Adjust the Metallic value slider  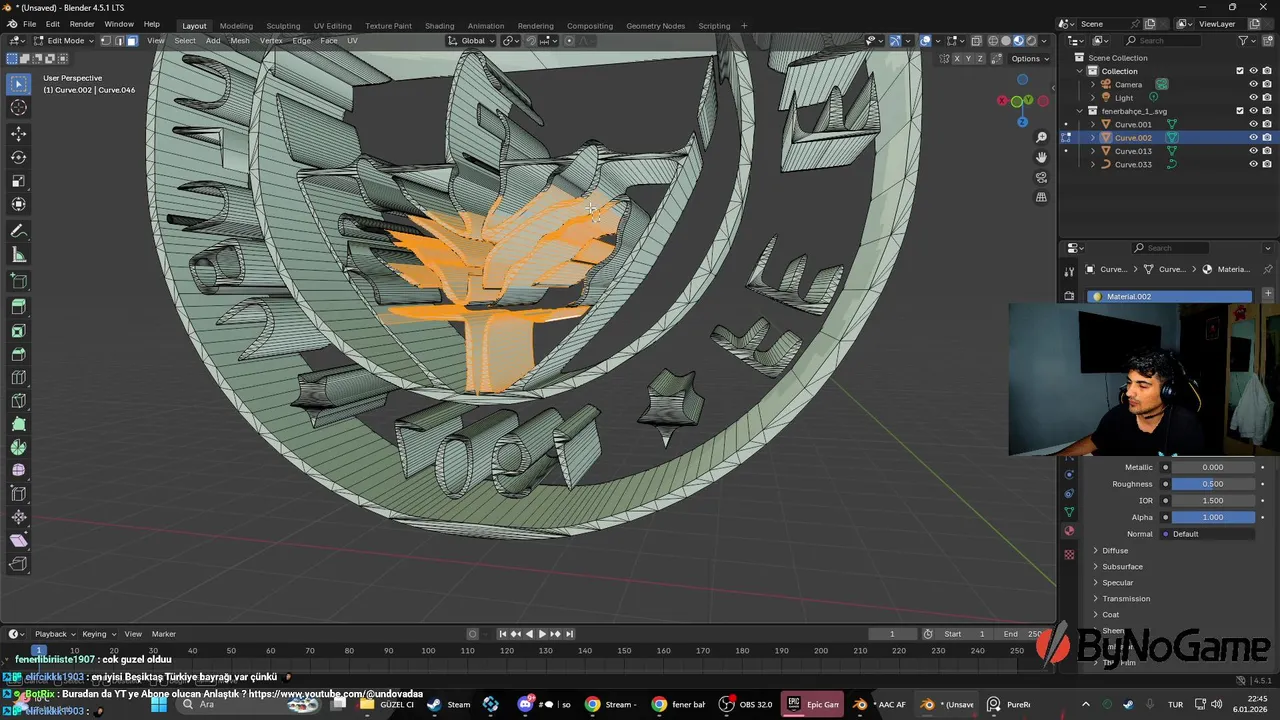coord(1213,467)
